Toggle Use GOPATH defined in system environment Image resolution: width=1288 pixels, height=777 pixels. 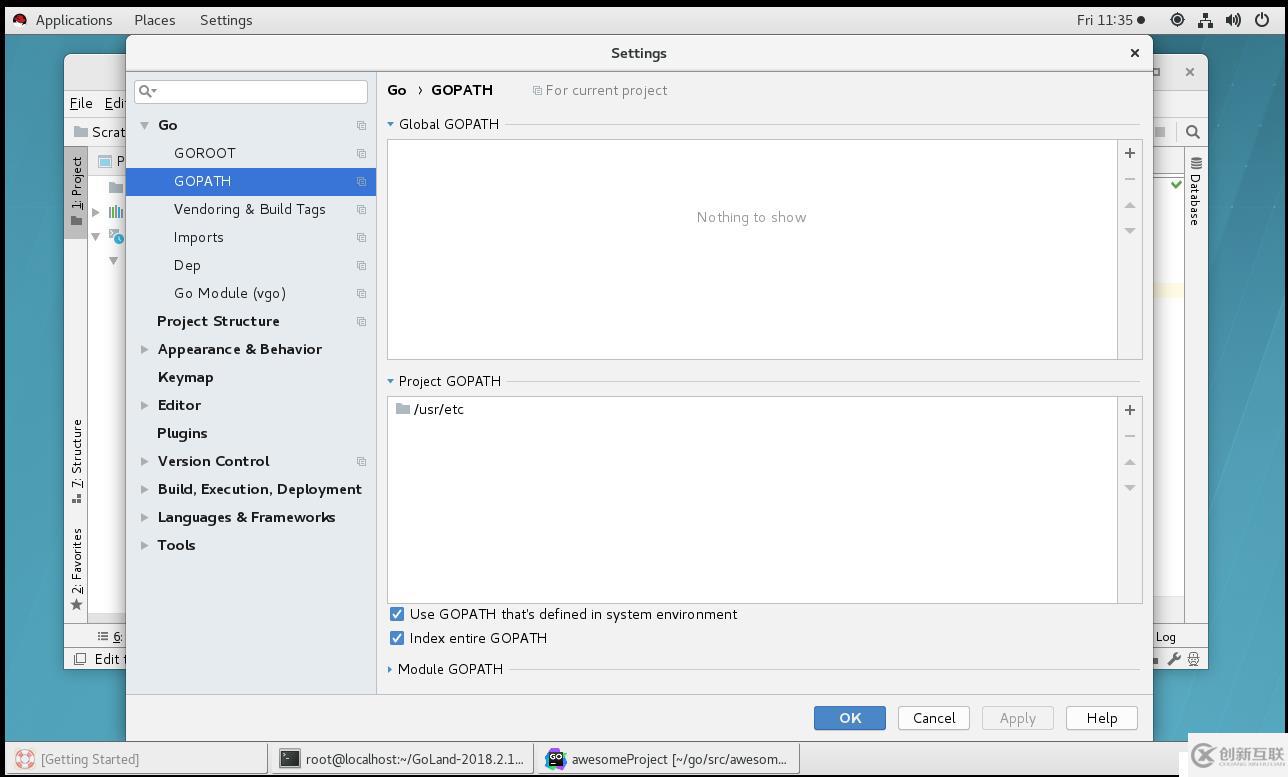(397, 614)
